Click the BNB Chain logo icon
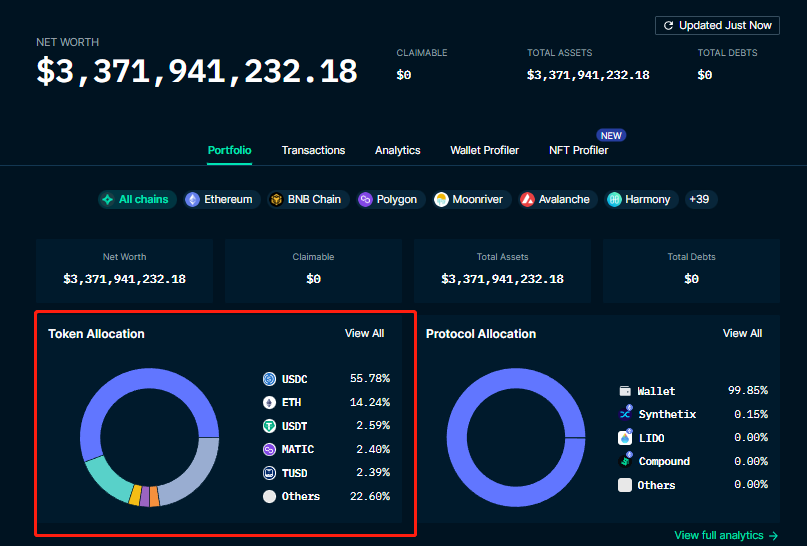The height and width of the screenshot is (546, 807). tap(276, 200)
